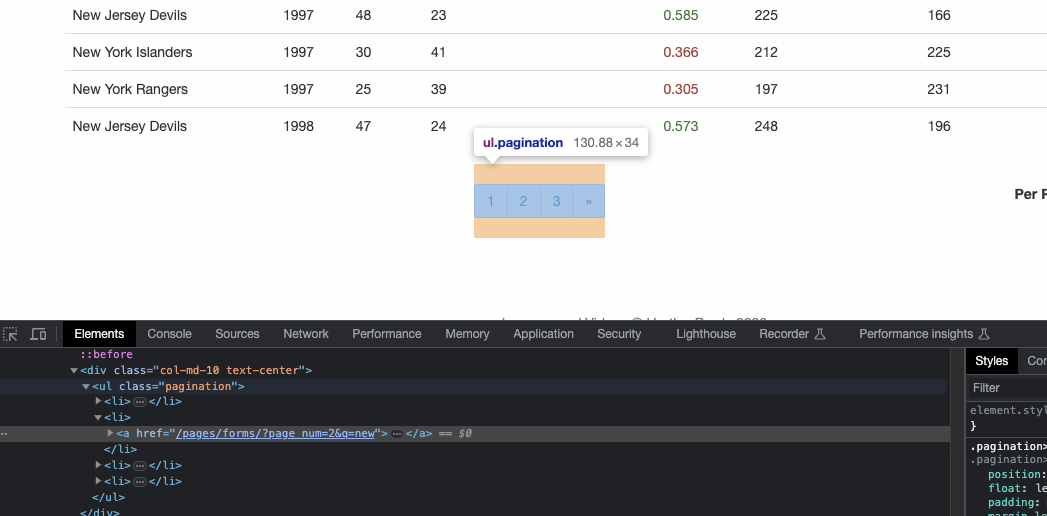Open the Application tab
This screenshot has height=516, width=1047.
[544, 334]
